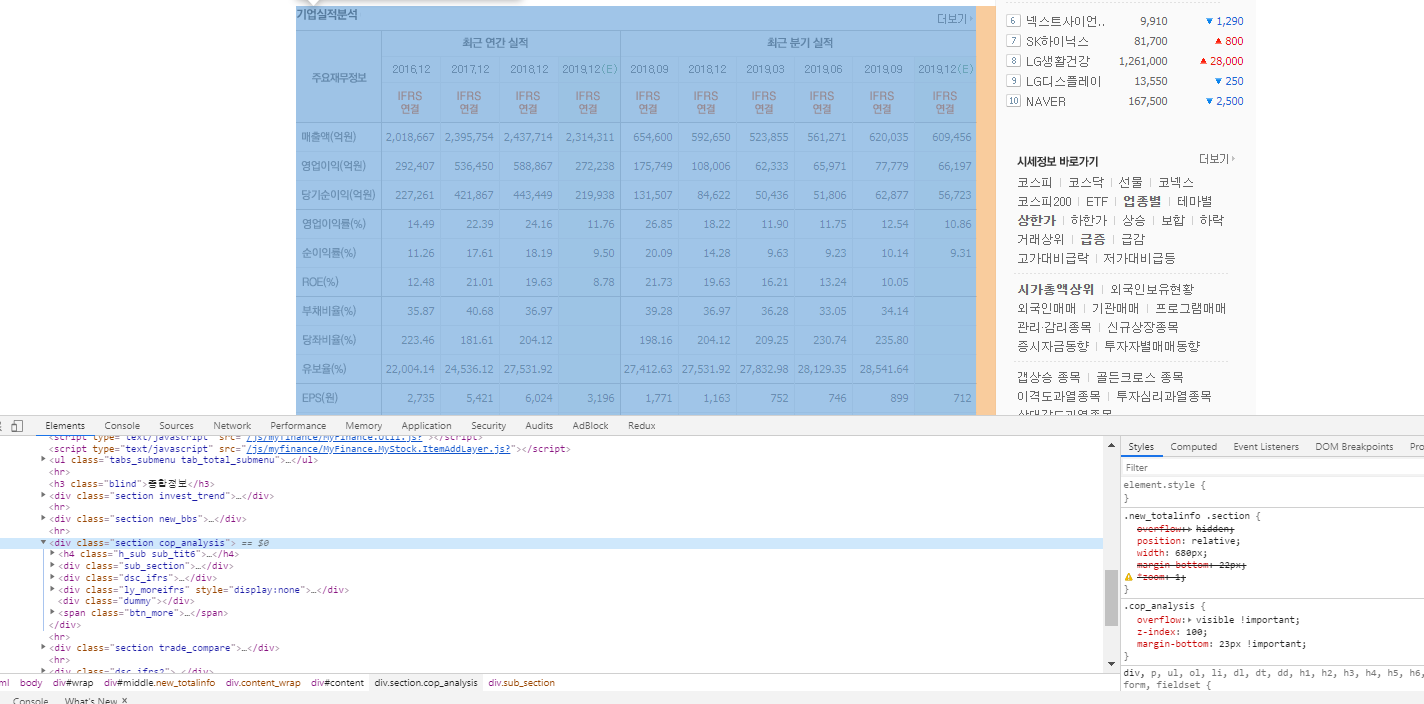Switch to the Console panel tab
The height and width of the screenshot is (704, 1424).
tap(122, 426)
